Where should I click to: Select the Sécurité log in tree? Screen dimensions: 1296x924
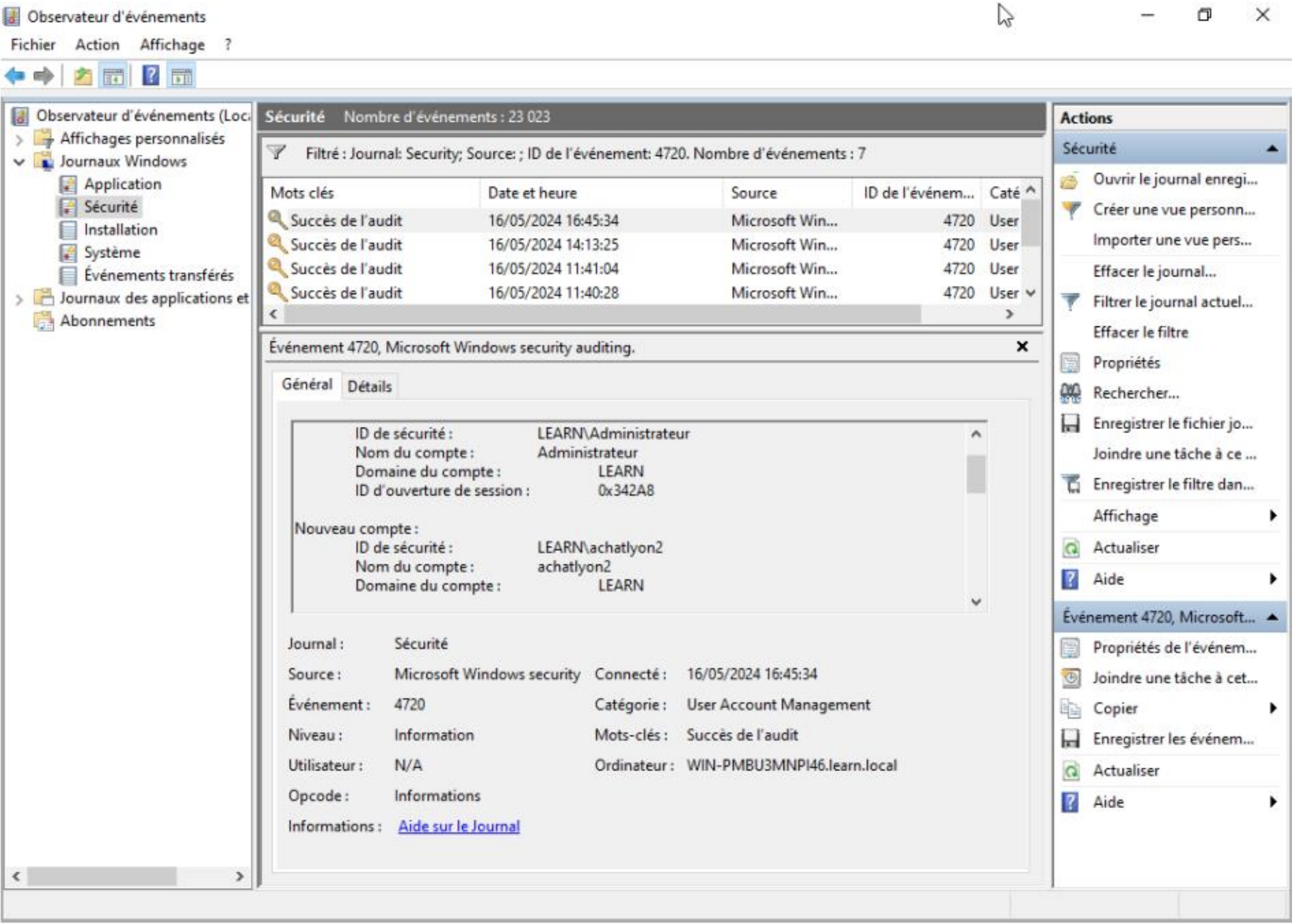(x=110, y=206)
